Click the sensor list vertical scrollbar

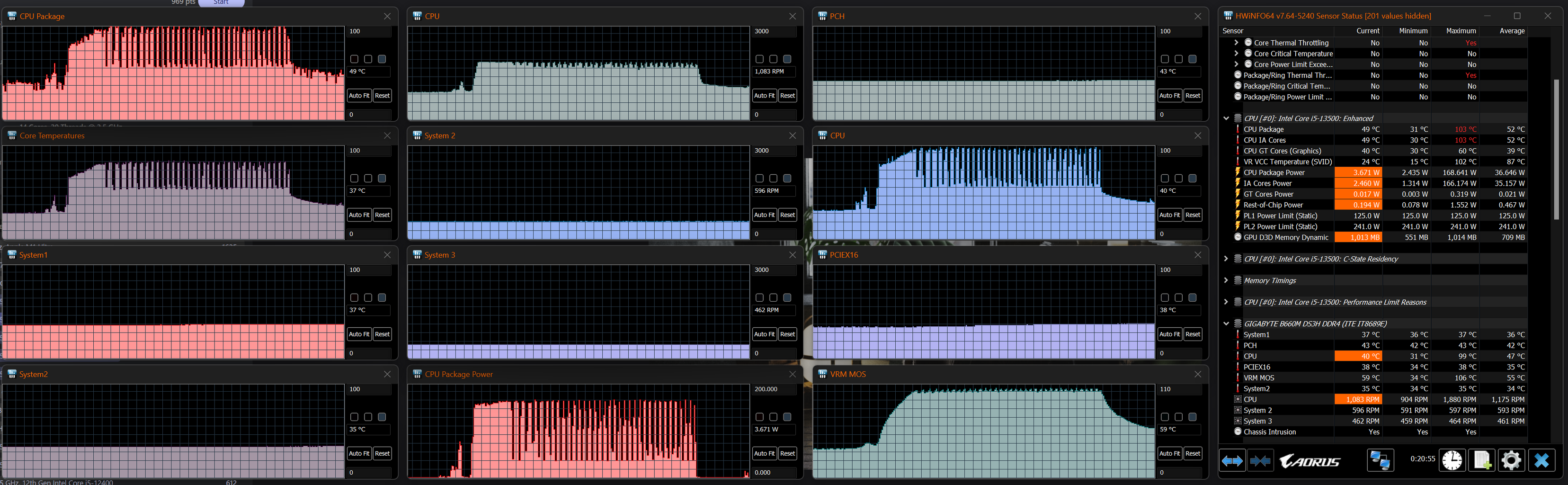pos(1557,149)
